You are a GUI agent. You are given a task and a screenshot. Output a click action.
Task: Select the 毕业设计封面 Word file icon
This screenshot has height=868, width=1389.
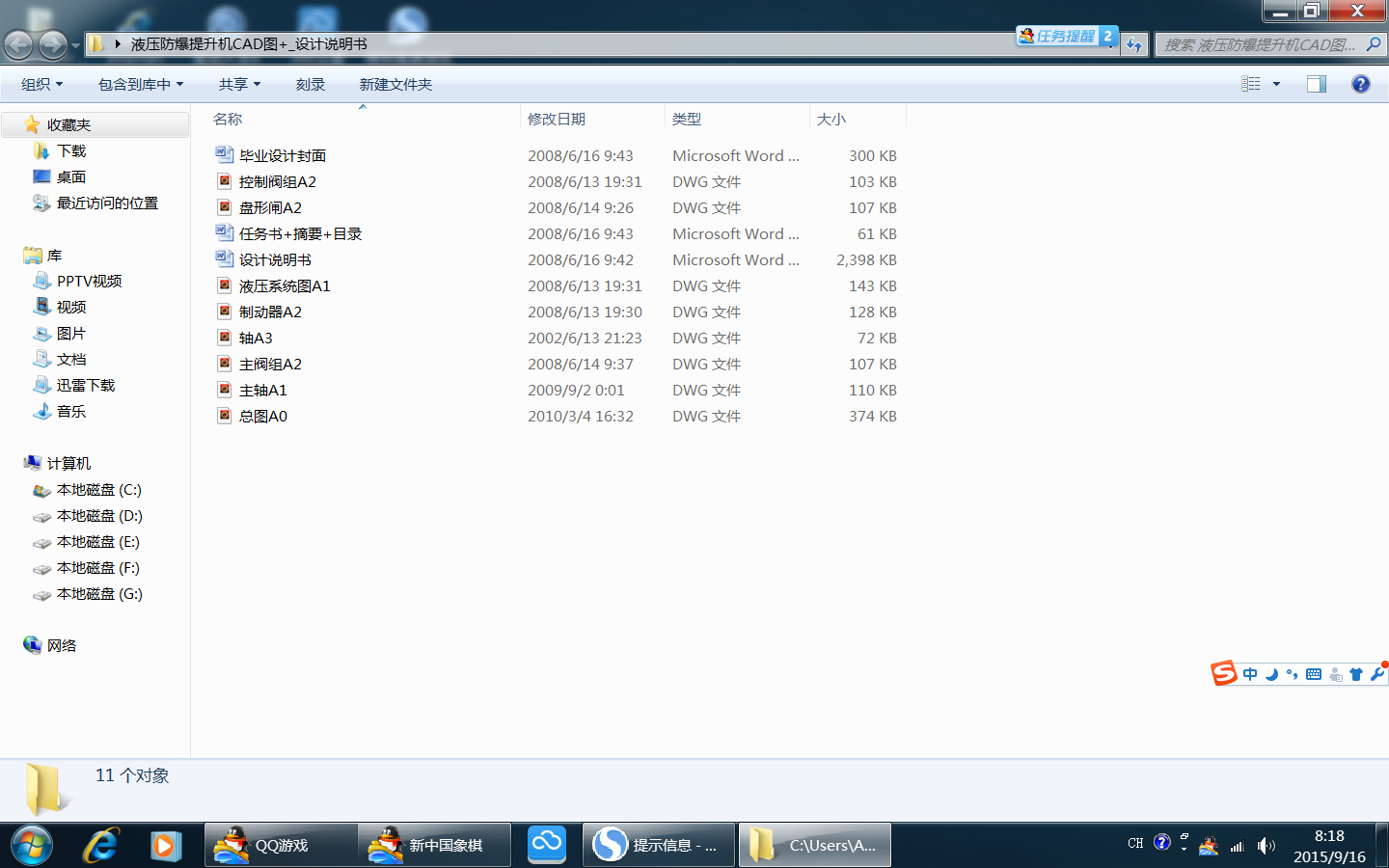pyautogui.click(x=225, y=155)
